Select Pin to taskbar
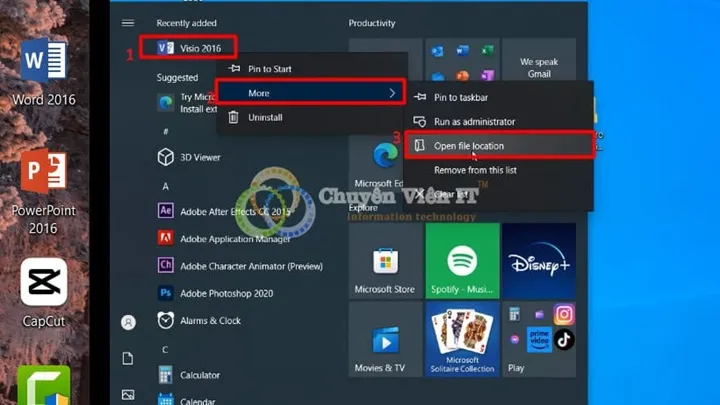This screenshot has width=720, height=405. tap(461, 97)
